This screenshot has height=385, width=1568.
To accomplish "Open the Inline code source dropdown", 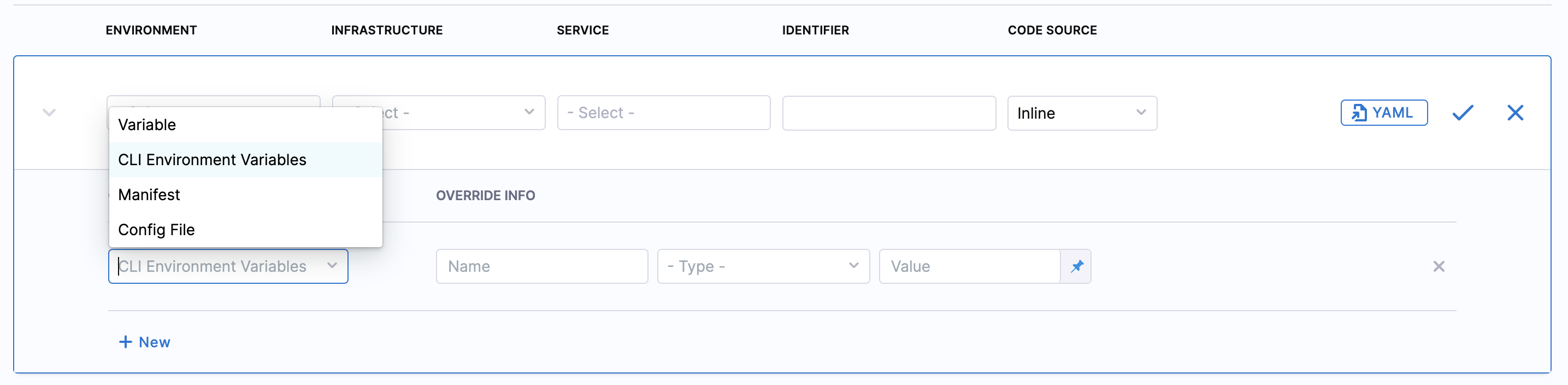I will pos(1081,113).
